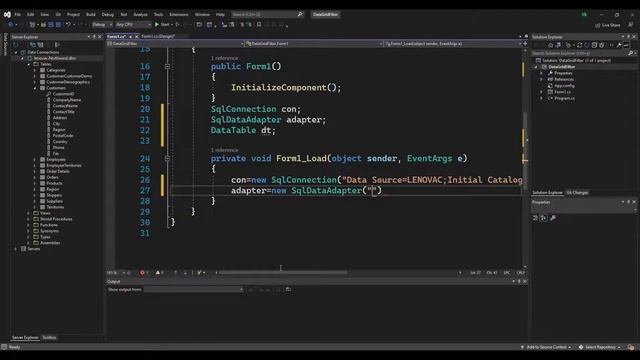640x360 pixels.
Task: Select the Products table
Action: click(54, 183)
